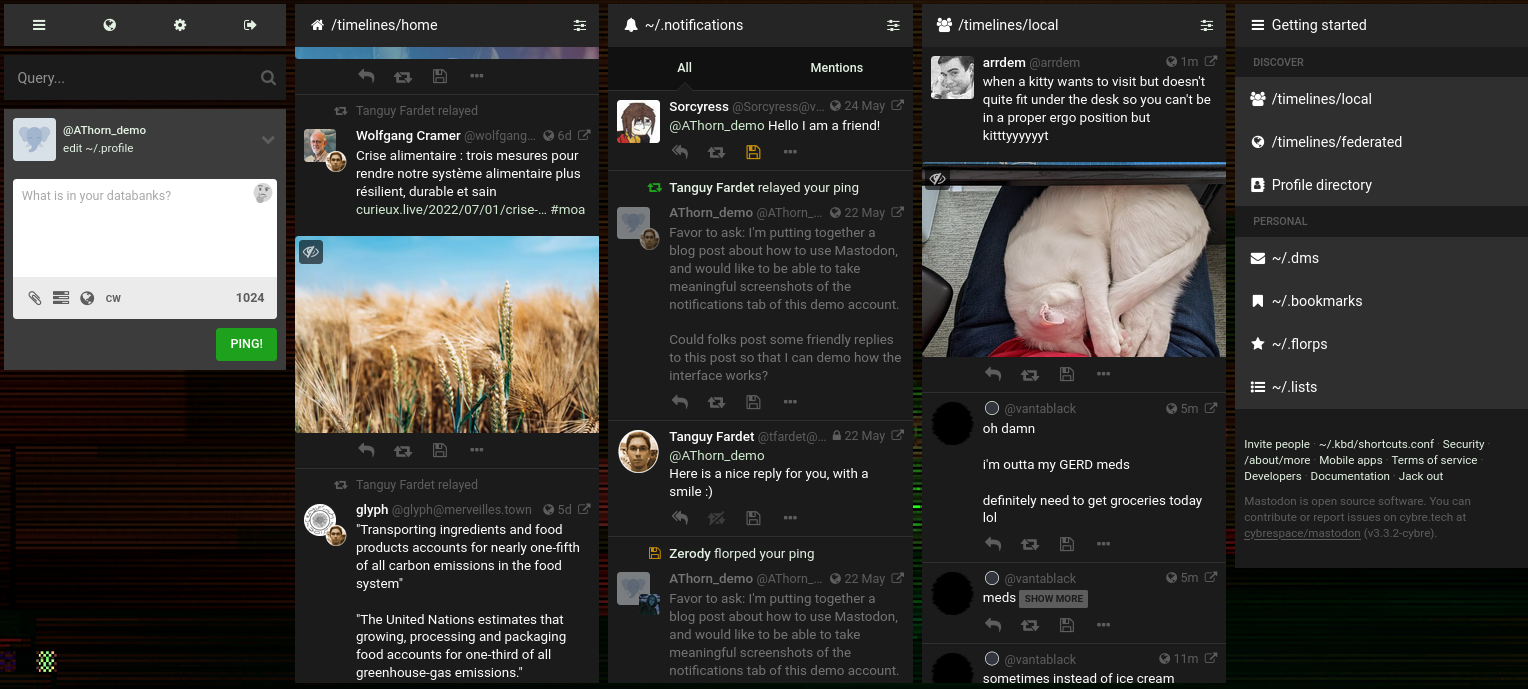
Task: Bookmark Tanguy Fardet's nice reply
Action: pos(753,518)
